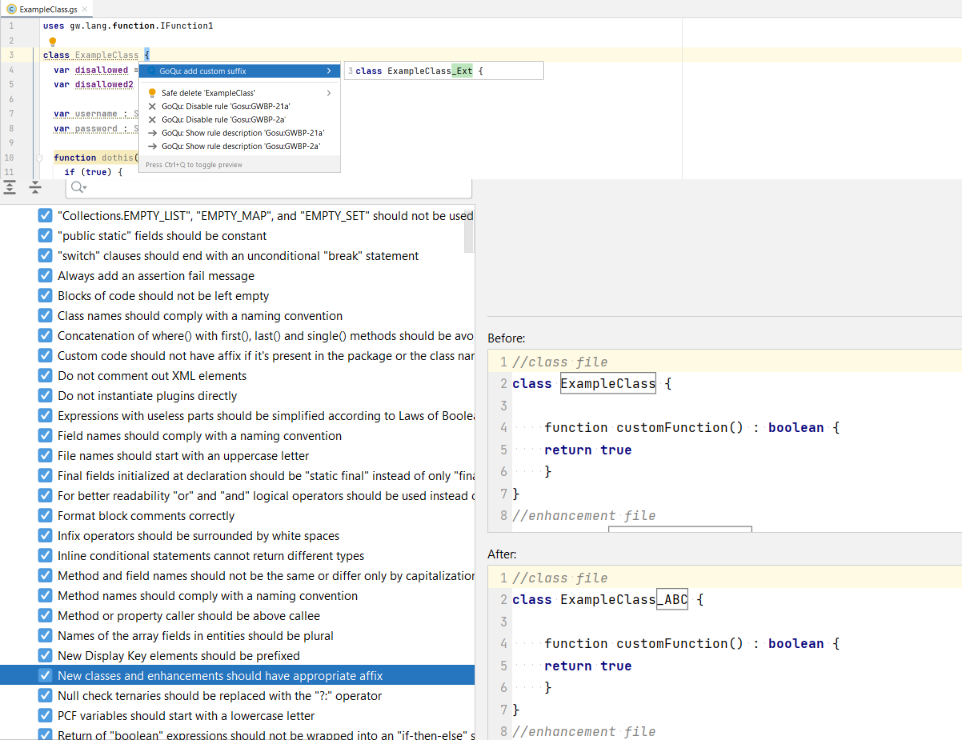
Task: Click the ExampleClass.gs file type icon
Action: 11,8
